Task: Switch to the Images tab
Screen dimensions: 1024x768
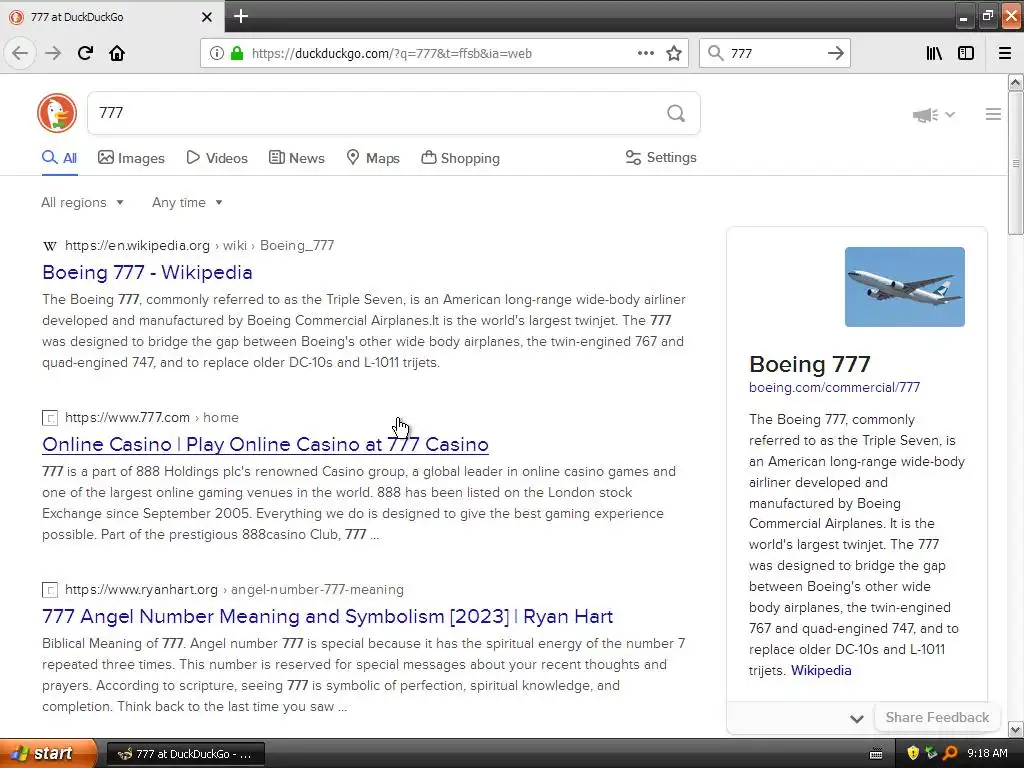Action: (131, 158)
